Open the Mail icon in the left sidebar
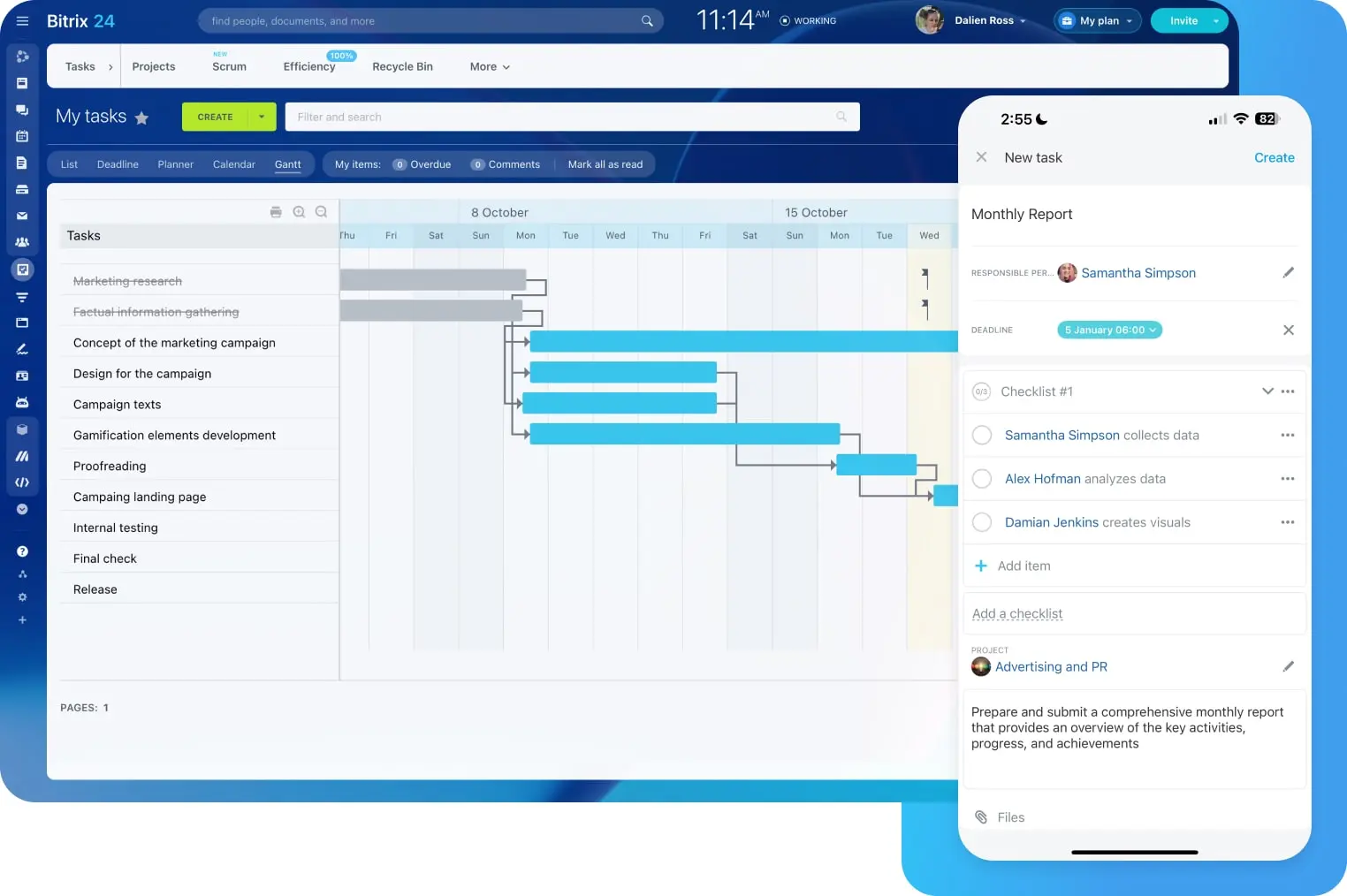Screen dimensions: 1347x896 tap(22, 216)
